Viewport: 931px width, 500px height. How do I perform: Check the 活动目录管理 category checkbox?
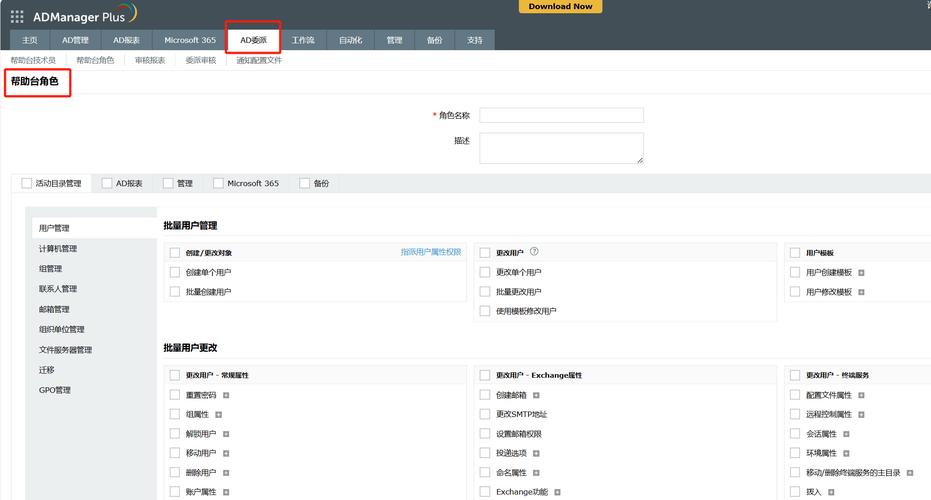(x=27, y=183)
